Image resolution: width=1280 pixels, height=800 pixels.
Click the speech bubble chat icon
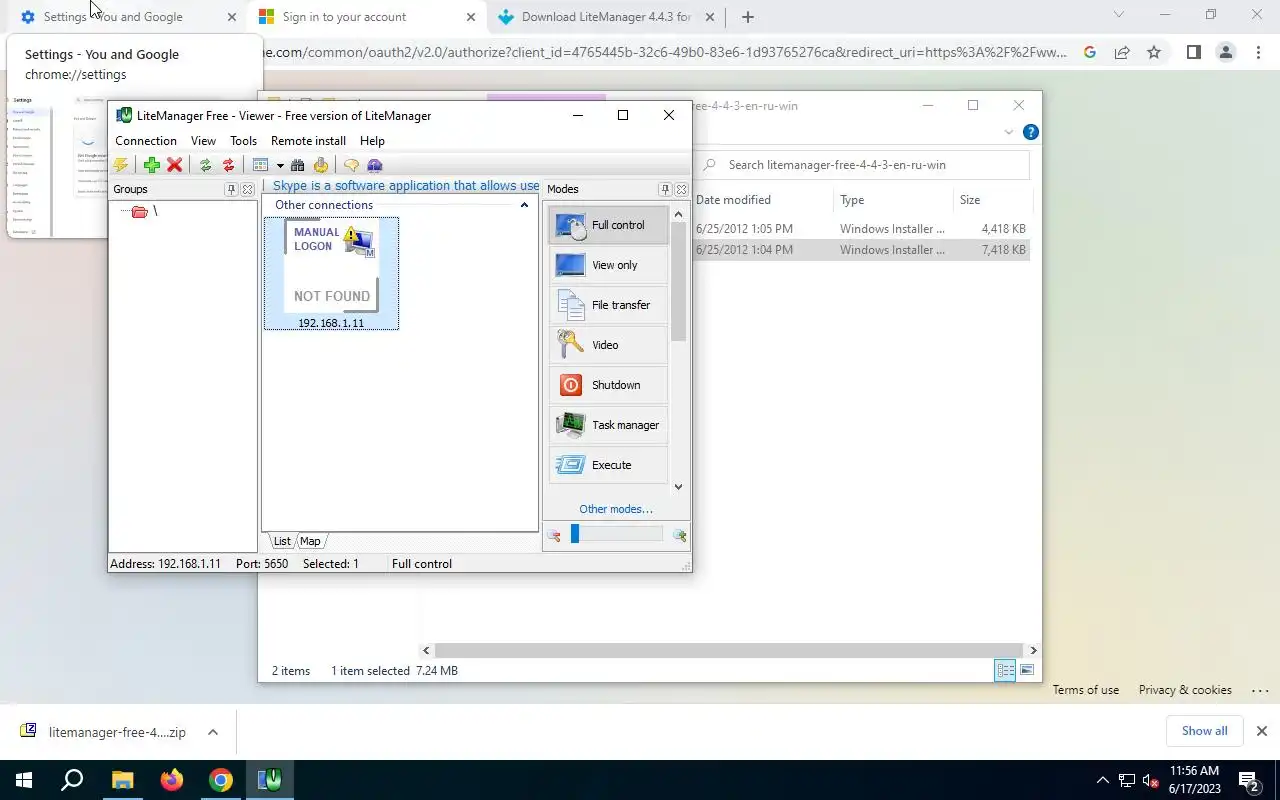352,165
